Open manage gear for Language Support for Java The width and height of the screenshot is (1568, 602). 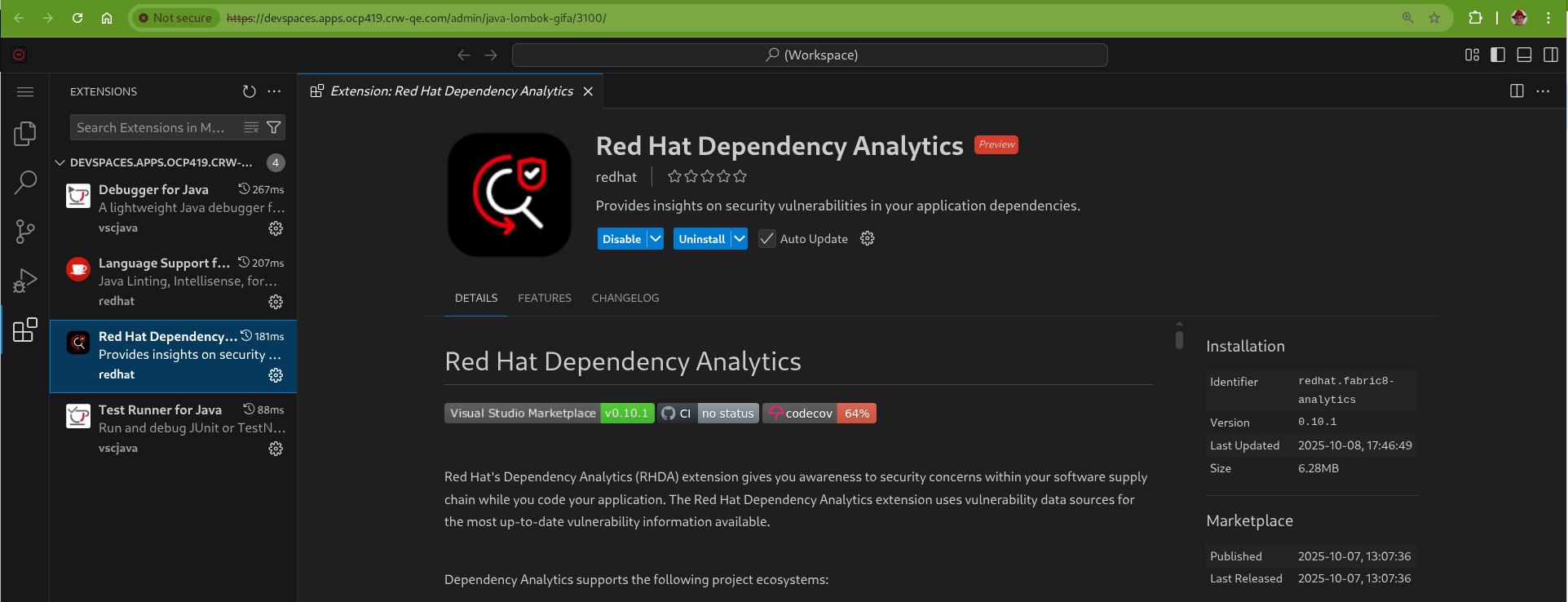tap(276, 302)
